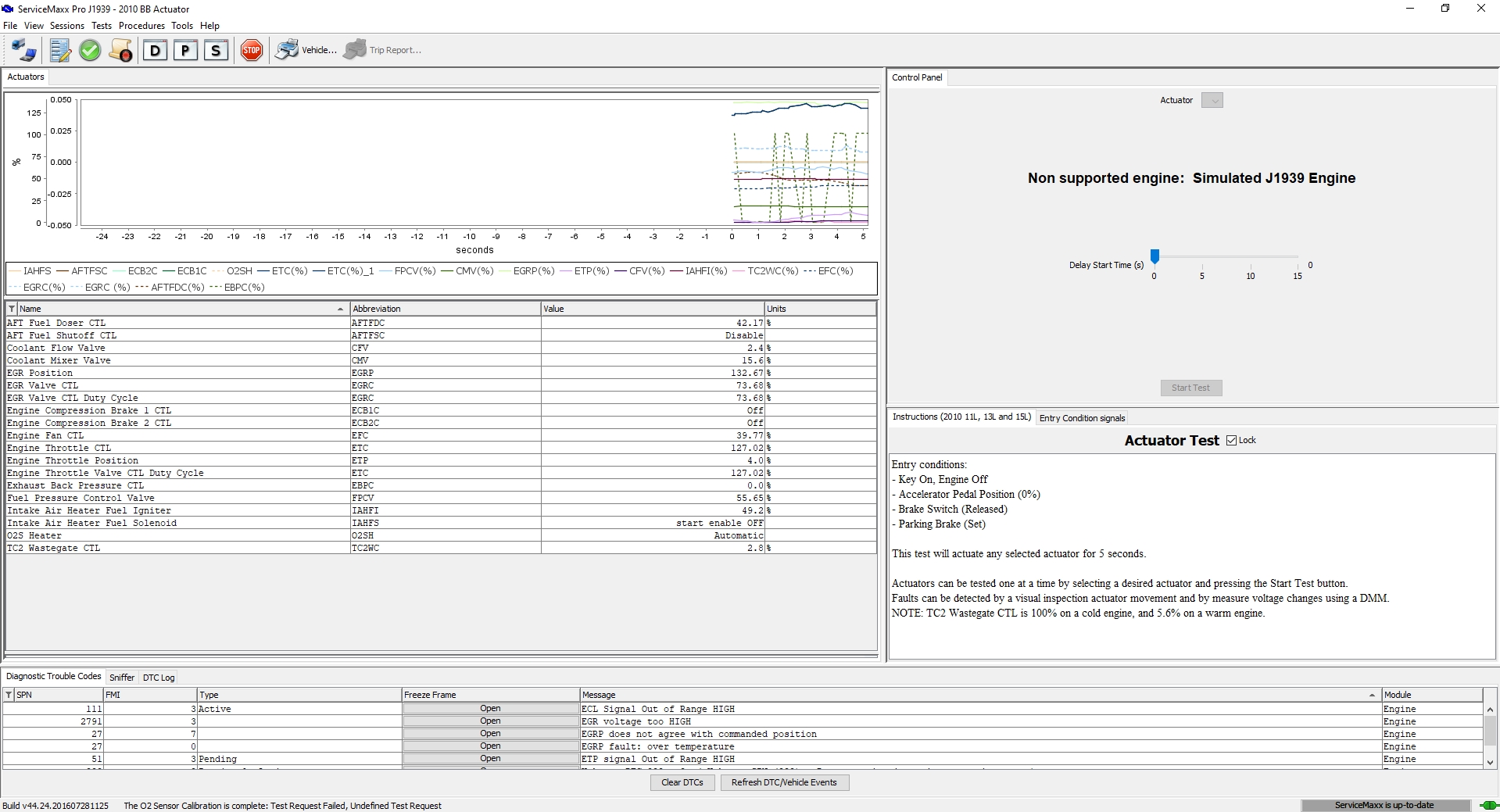The image size is (1500, 812).
Task: Open the S window toolbar button
Action: click(216, 51)
